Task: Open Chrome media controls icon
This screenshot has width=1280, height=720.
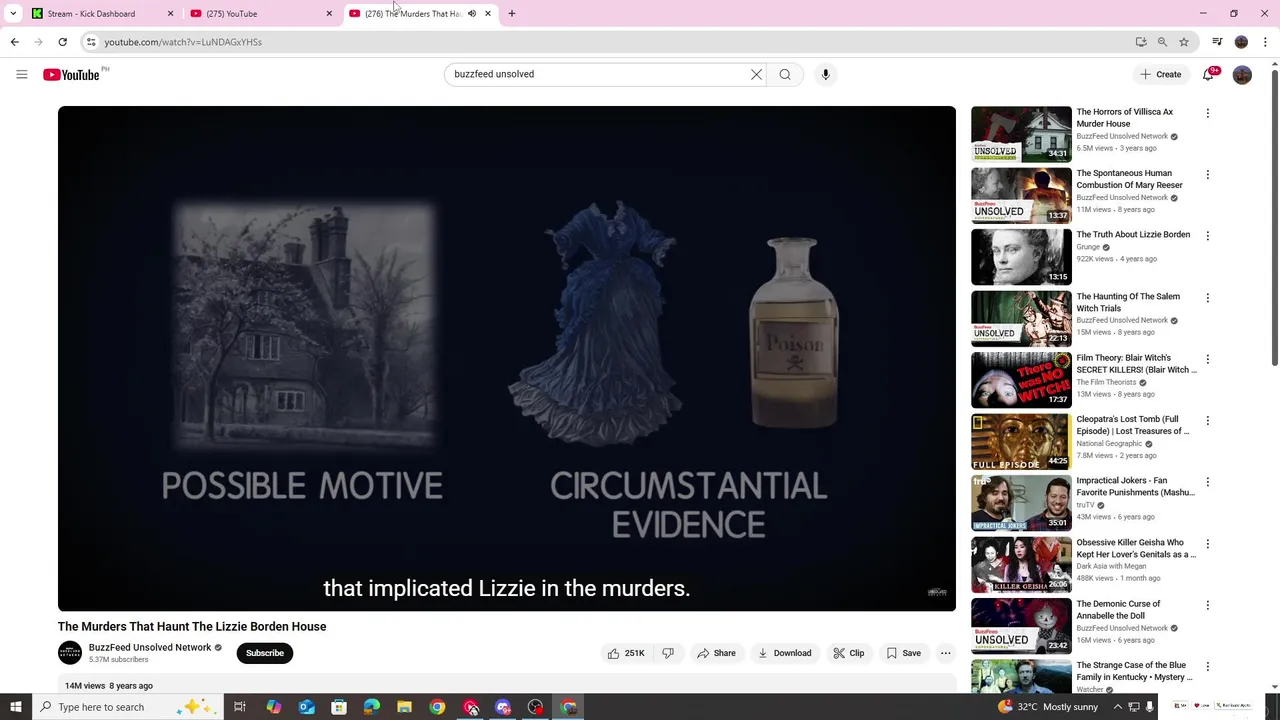Action: coord(1217,42)
